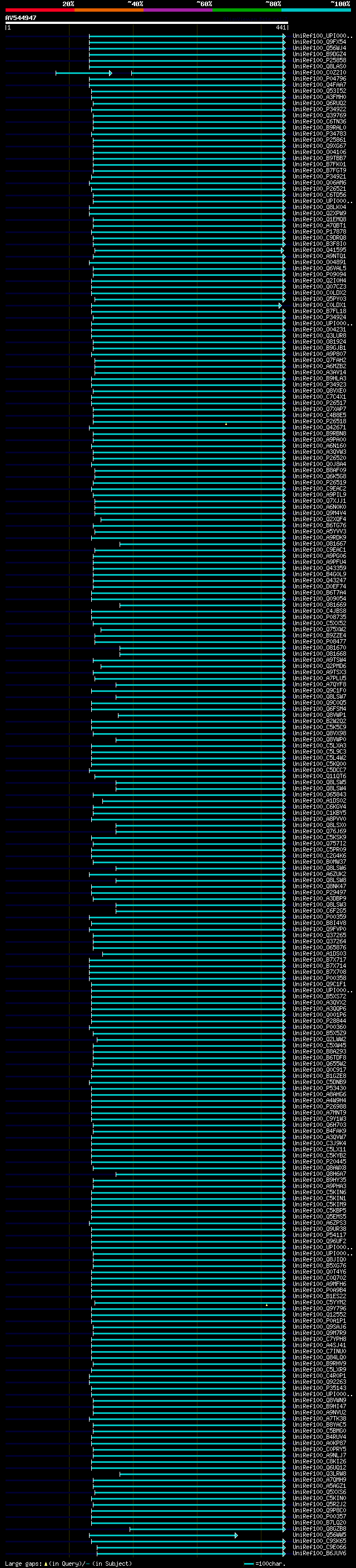Click the split alignment bar for UniRef100_C0Z2I0
The height and width of the screenshot is (1568, 356).
[170, 73]
